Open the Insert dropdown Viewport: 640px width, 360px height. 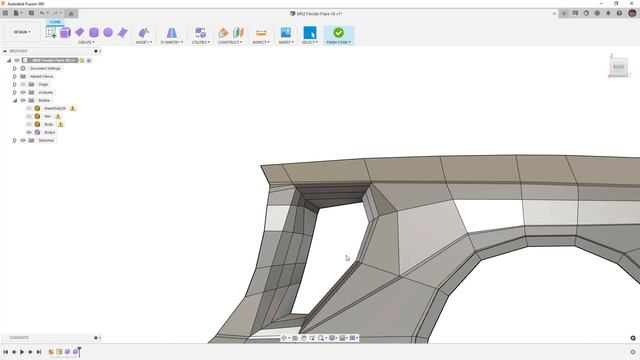[x=286, y=42]
